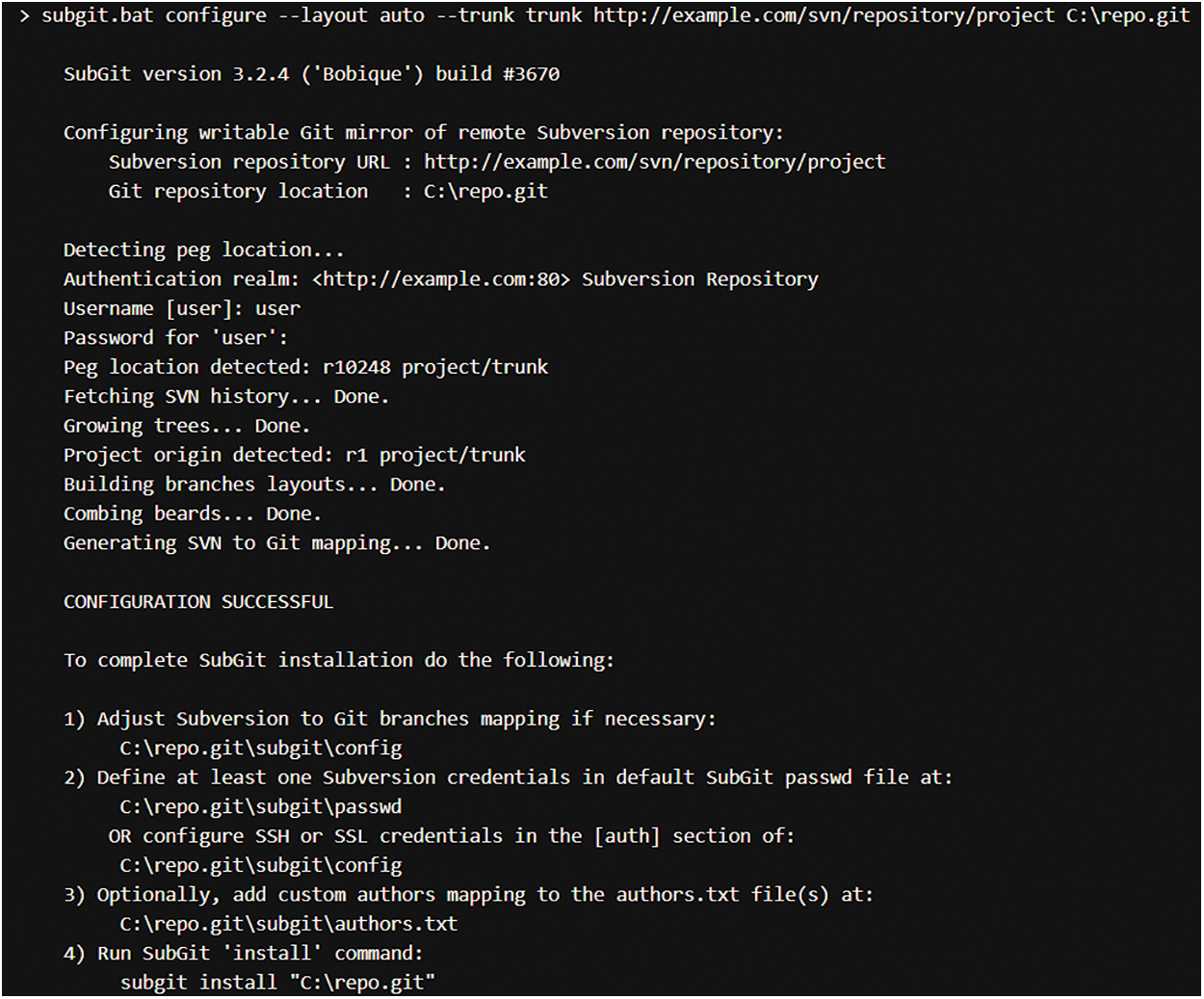Open the subgit\passwd file path
1204x999 pixels.
pos(261,806)
